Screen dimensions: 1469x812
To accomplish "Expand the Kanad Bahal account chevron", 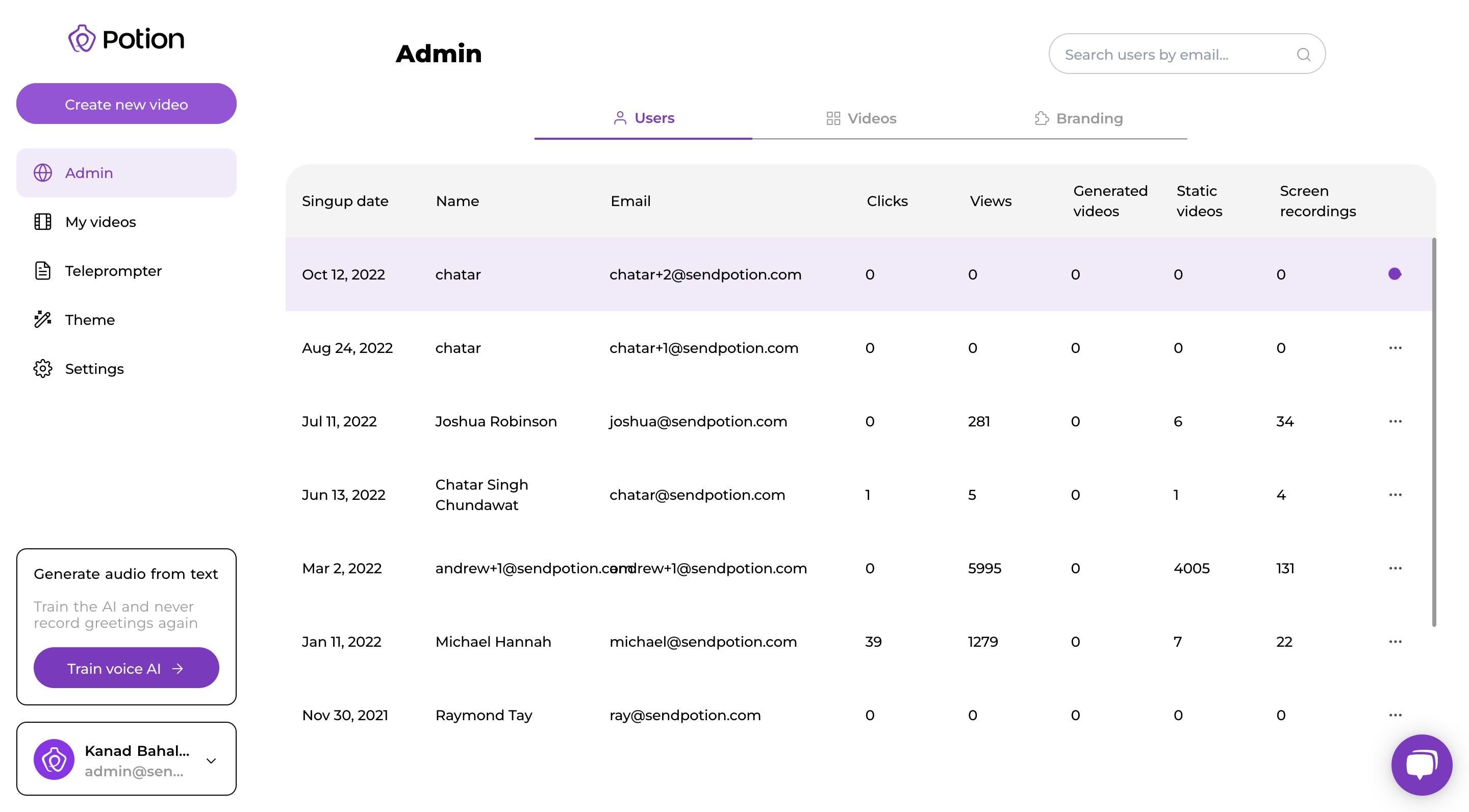I will click(211, 760).
